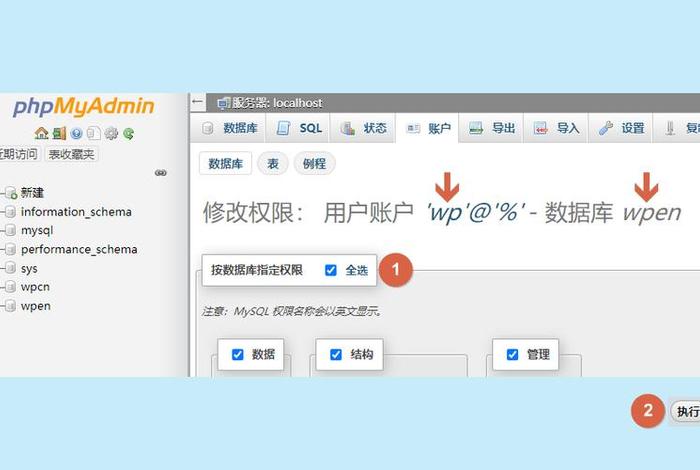Click the chain link icon in the sidebar

tap(161, 173)
